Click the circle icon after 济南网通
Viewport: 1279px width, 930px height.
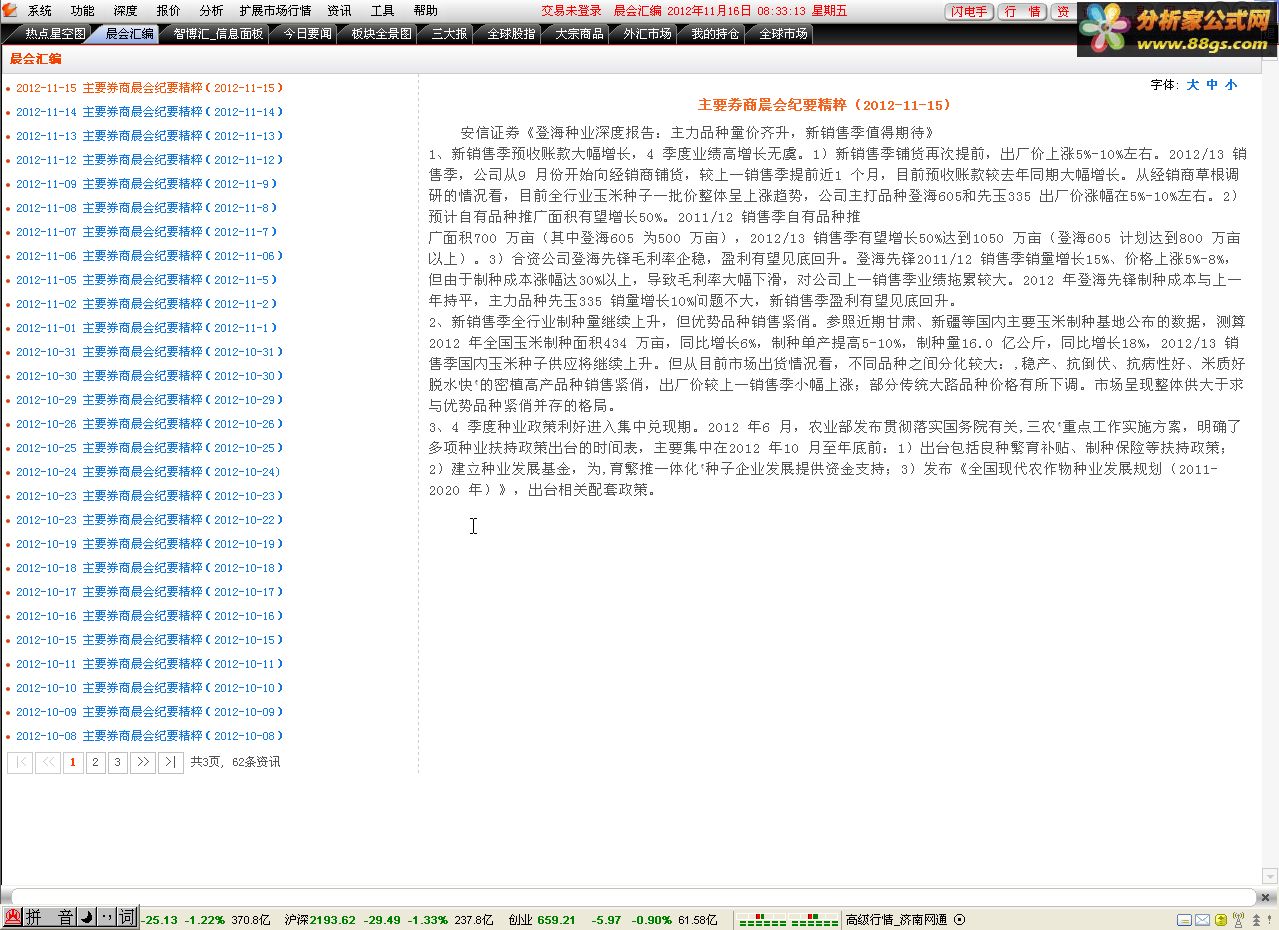pyautogui.click(x=960, y=920)
